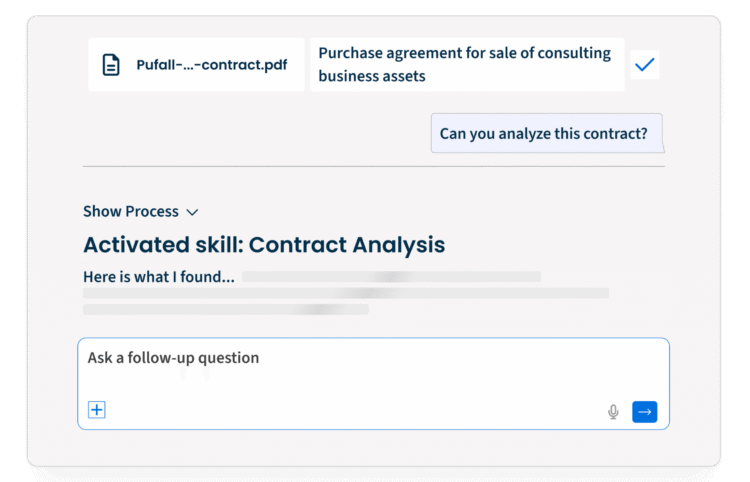
Task: Click the plus icon to add attachment
Action: [97, 410]
